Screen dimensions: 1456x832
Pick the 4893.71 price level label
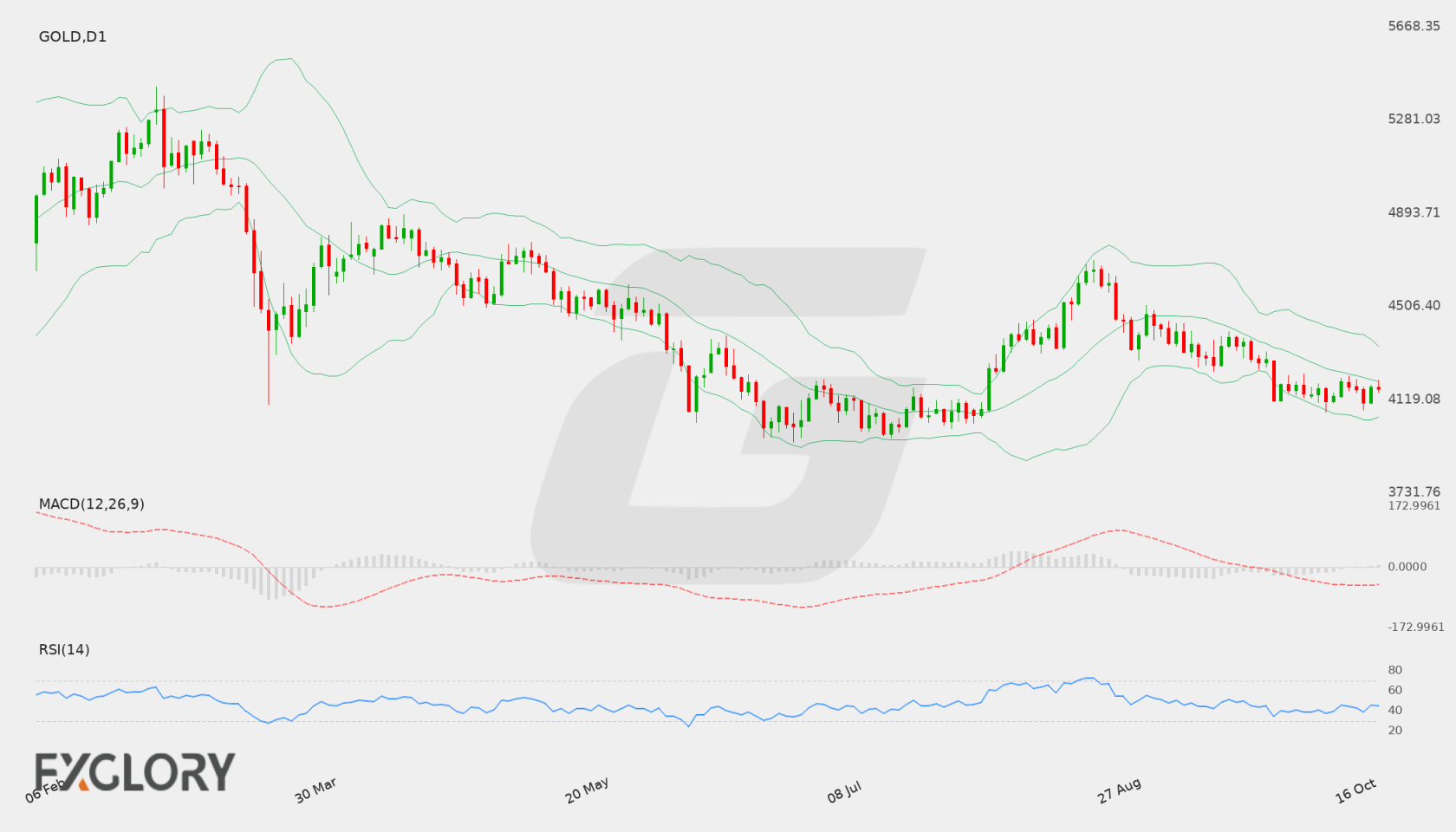click(1414, 212)
